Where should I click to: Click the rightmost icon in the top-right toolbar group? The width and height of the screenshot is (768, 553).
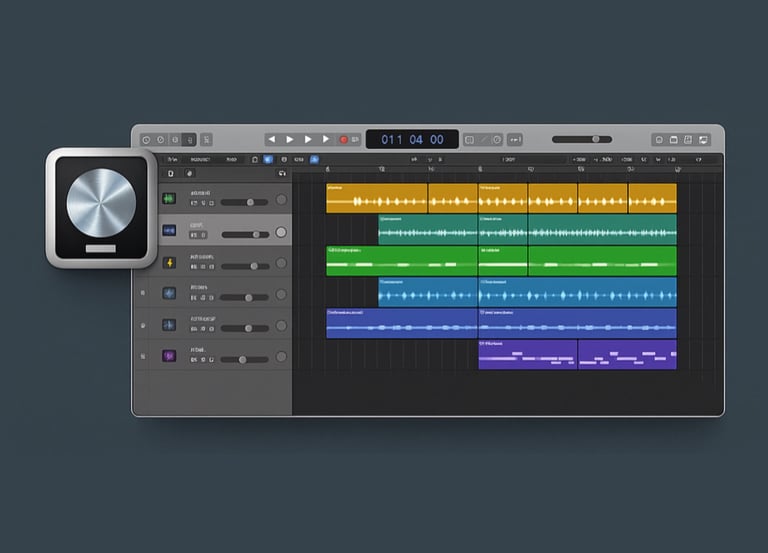tap(703, 140)
